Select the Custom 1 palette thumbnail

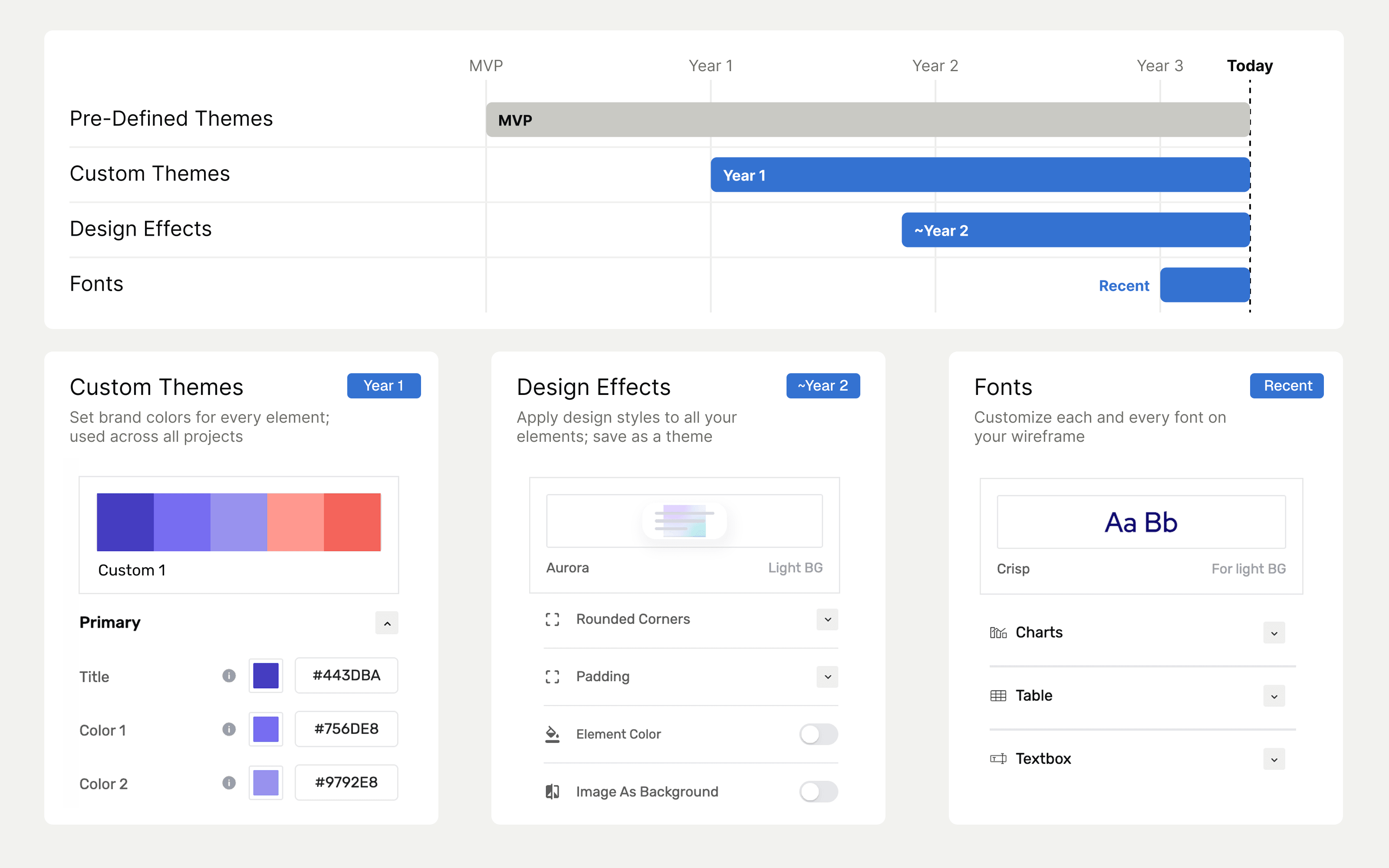(239, 535)
